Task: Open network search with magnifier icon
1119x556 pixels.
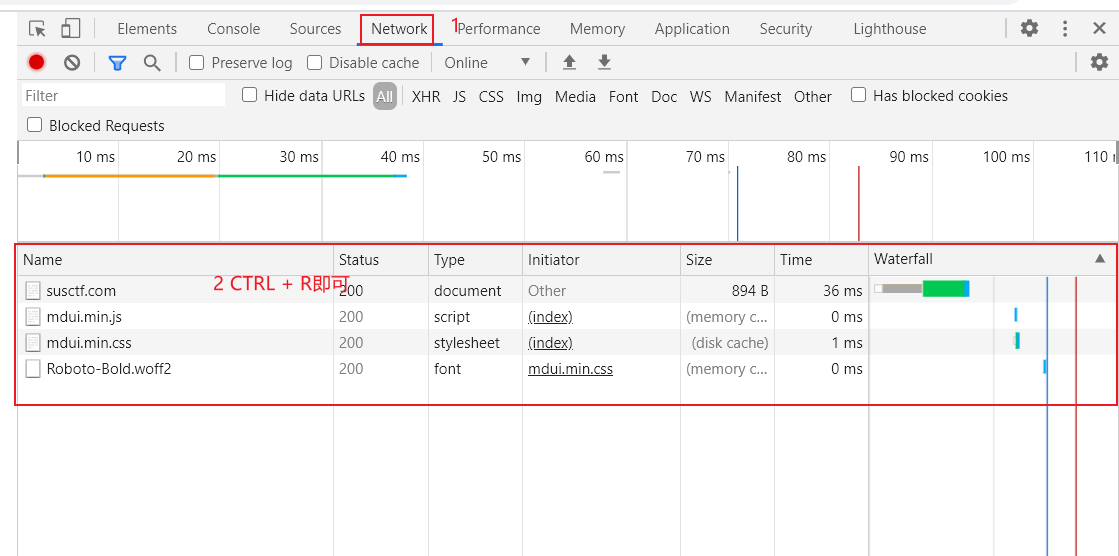Action: pos(152,63)
